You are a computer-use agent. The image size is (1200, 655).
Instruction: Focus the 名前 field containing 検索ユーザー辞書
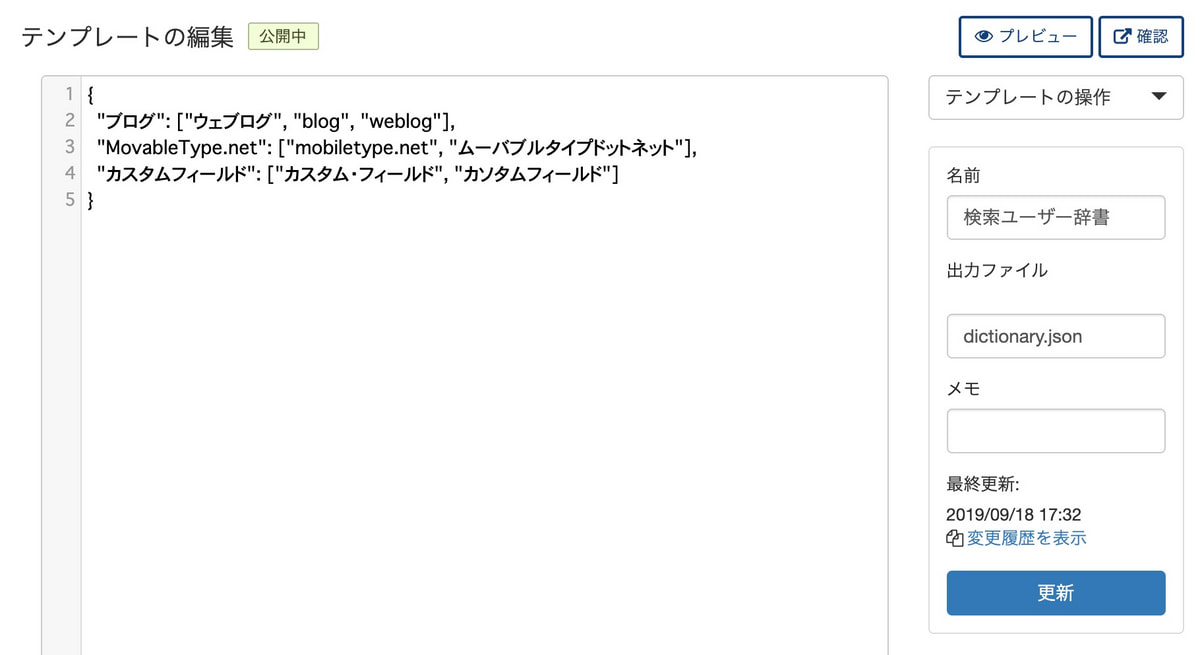coord(1056,217)
